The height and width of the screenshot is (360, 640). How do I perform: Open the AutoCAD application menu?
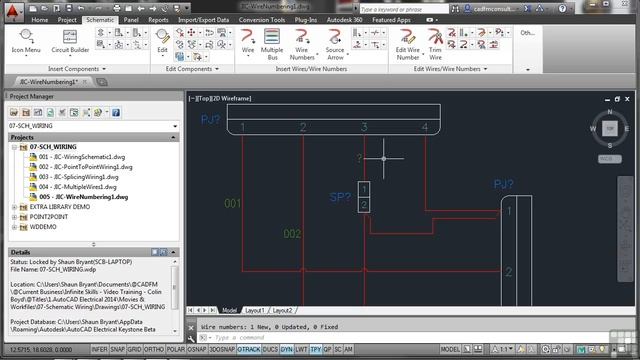click(13, 11)
